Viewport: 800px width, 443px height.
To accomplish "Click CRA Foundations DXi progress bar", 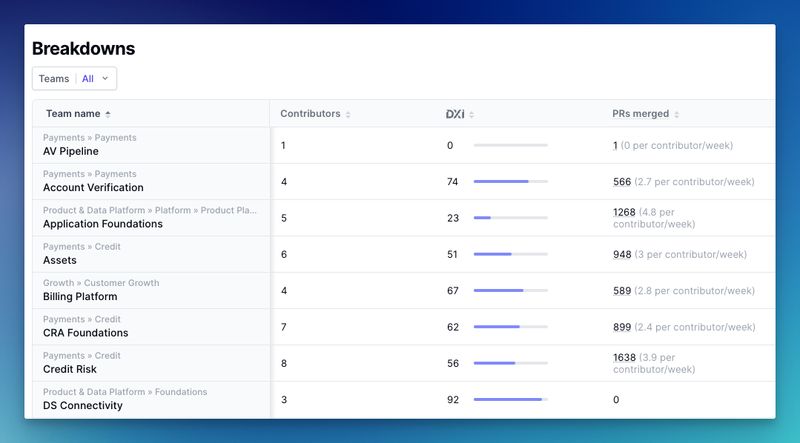I will 511,327.
